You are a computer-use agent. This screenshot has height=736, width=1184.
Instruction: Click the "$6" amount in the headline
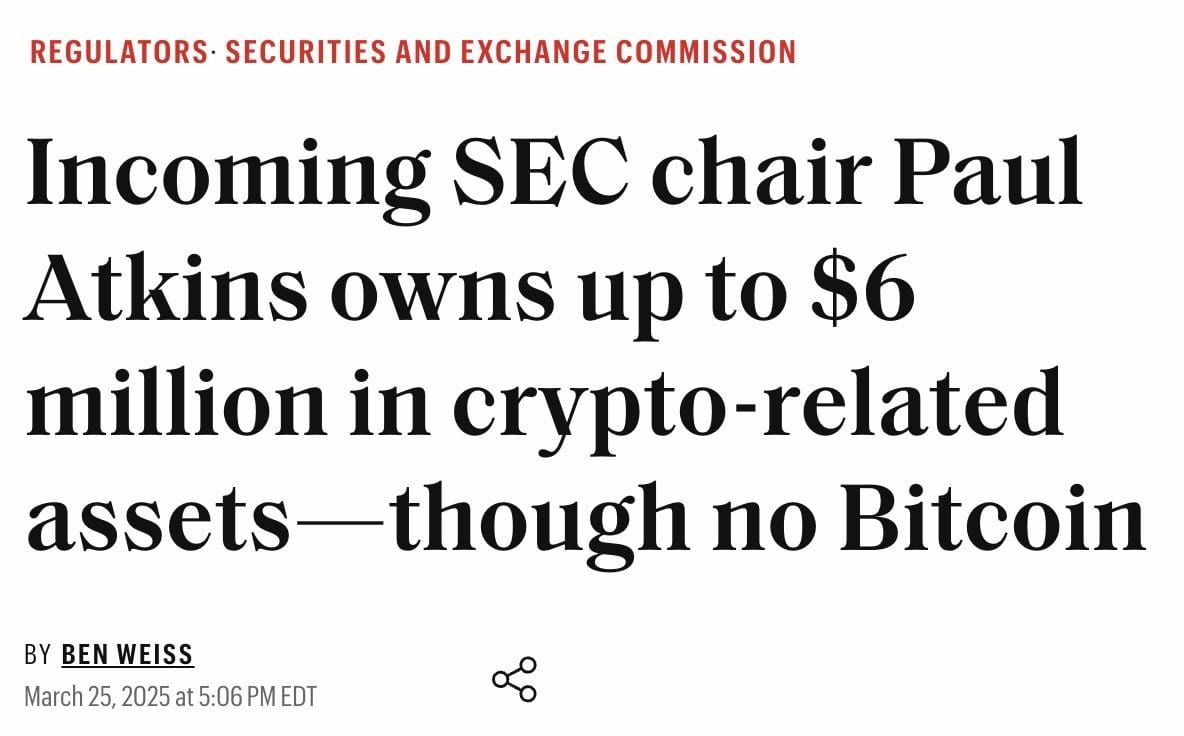point(862,289)
